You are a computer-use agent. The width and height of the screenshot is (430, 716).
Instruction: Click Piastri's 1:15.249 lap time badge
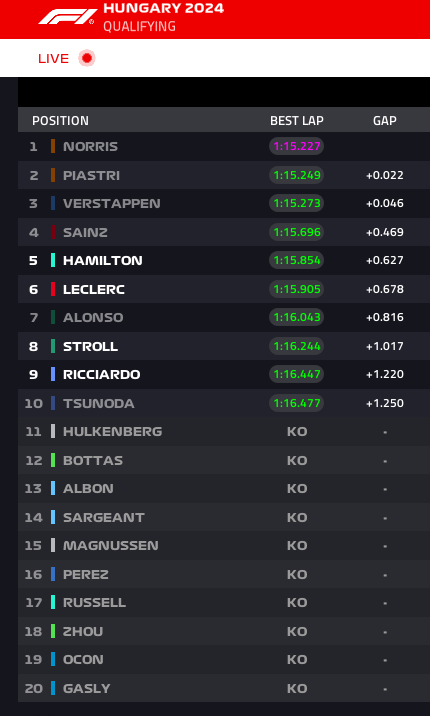click(x=297, y=175)
